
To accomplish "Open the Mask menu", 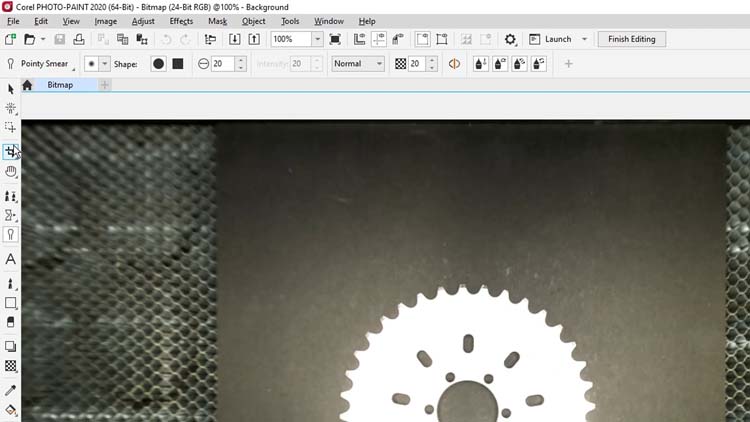I will tap(217, 21).
